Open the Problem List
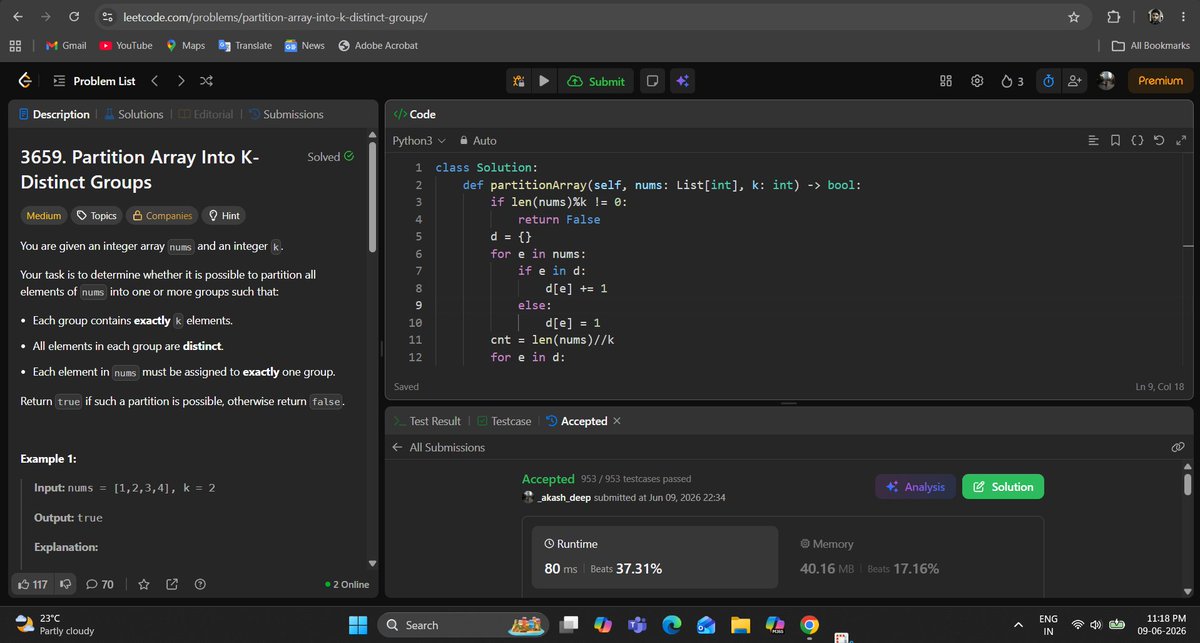This screenshot has width=1200, height=643. [x=93, y=81]
